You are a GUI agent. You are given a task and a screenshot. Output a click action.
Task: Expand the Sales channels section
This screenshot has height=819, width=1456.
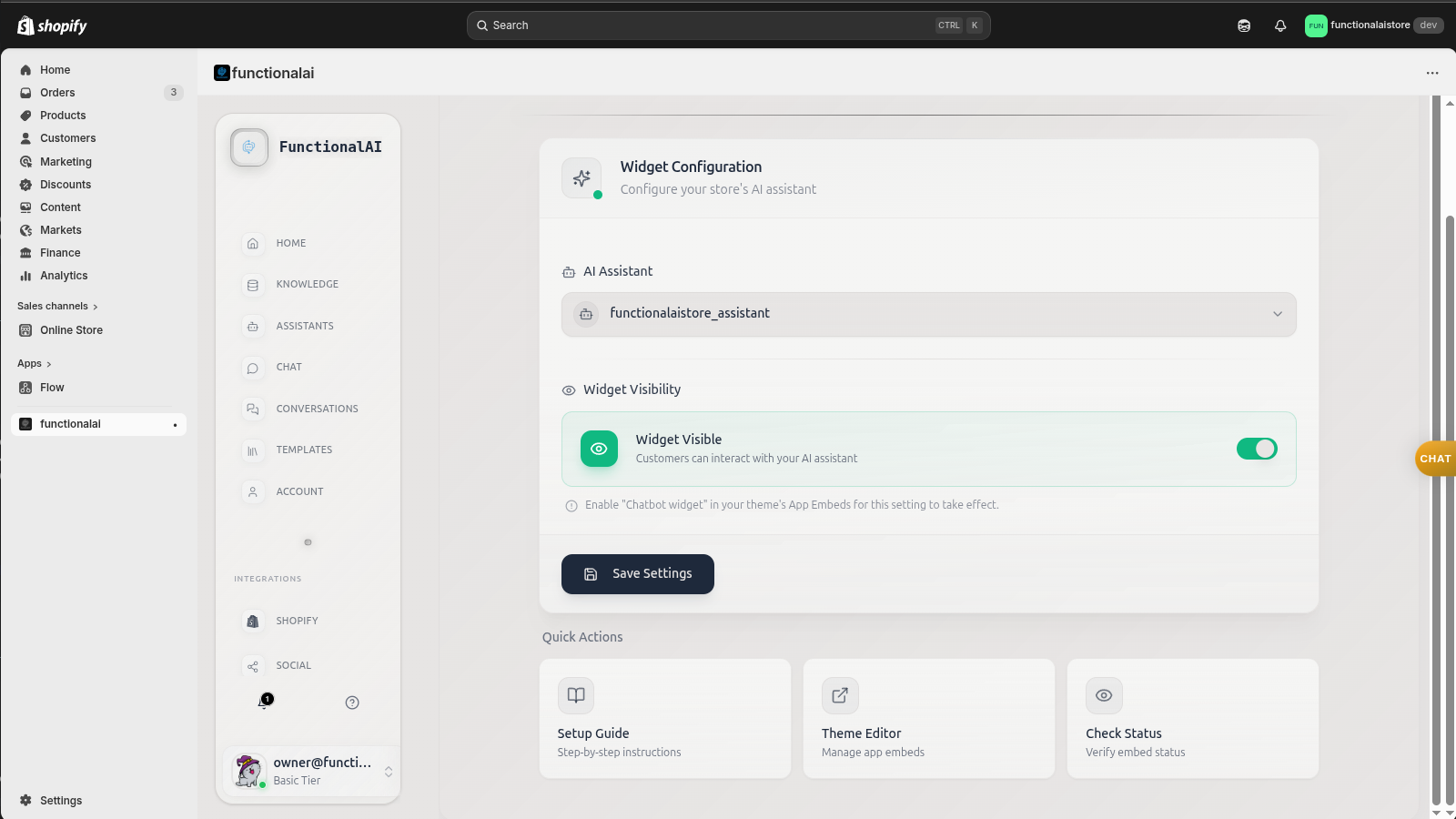click(57, 306)
